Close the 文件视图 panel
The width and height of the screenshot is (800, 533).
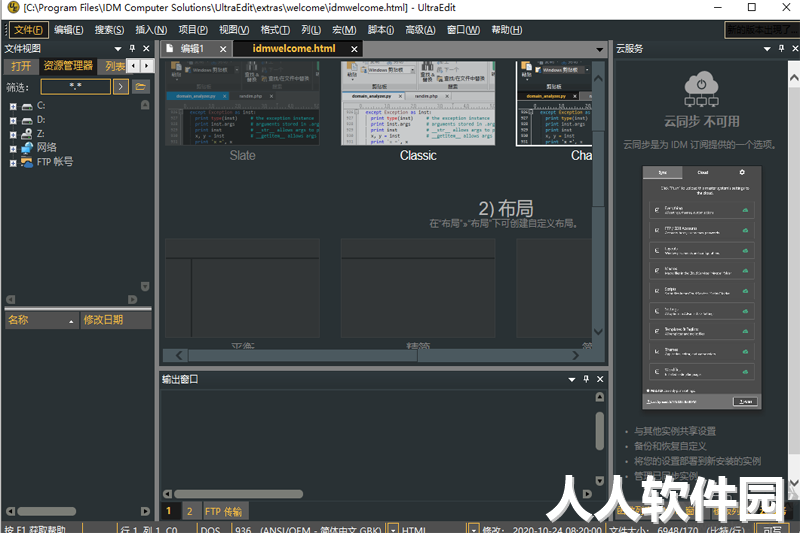click(146, 48)
